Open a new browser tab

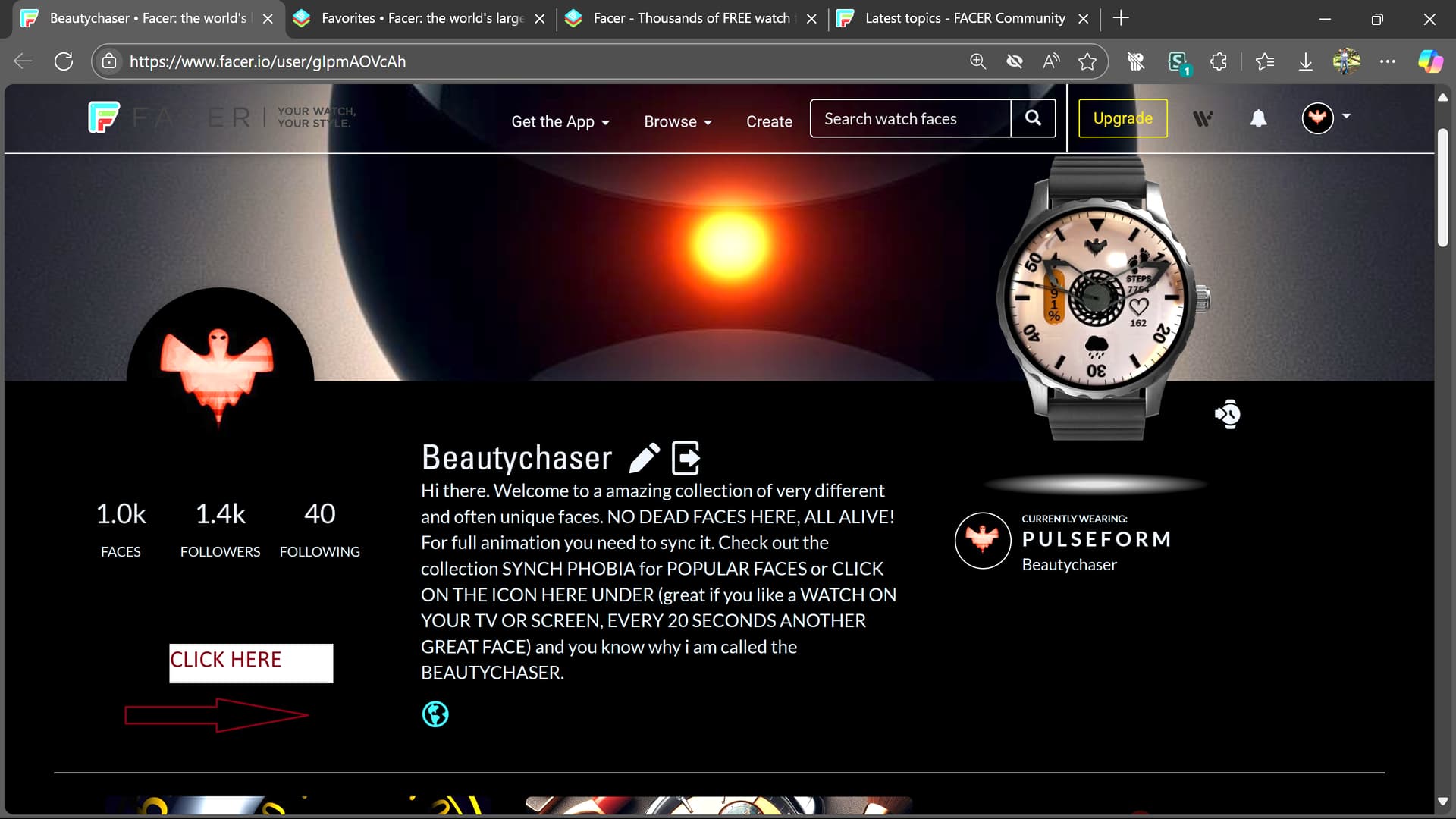click(x=1121, y=18)
